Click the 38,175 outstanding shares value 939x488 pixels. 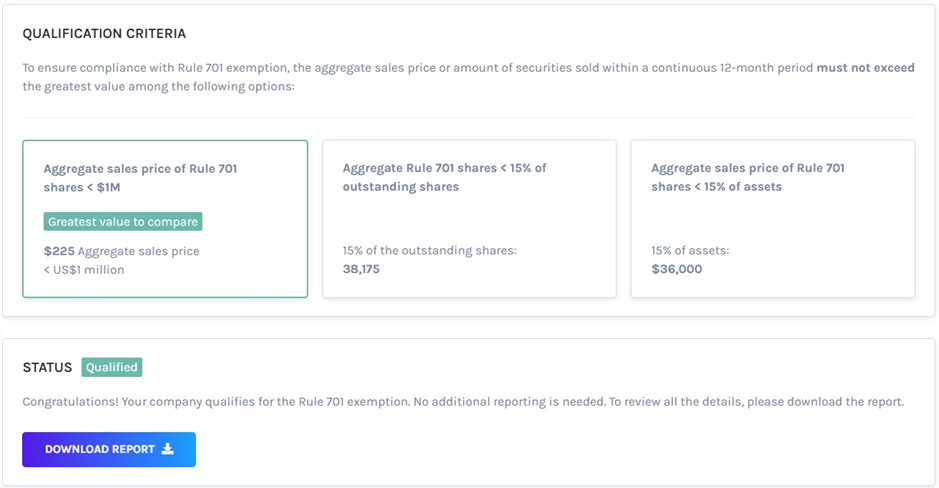[x=361, y=269]
